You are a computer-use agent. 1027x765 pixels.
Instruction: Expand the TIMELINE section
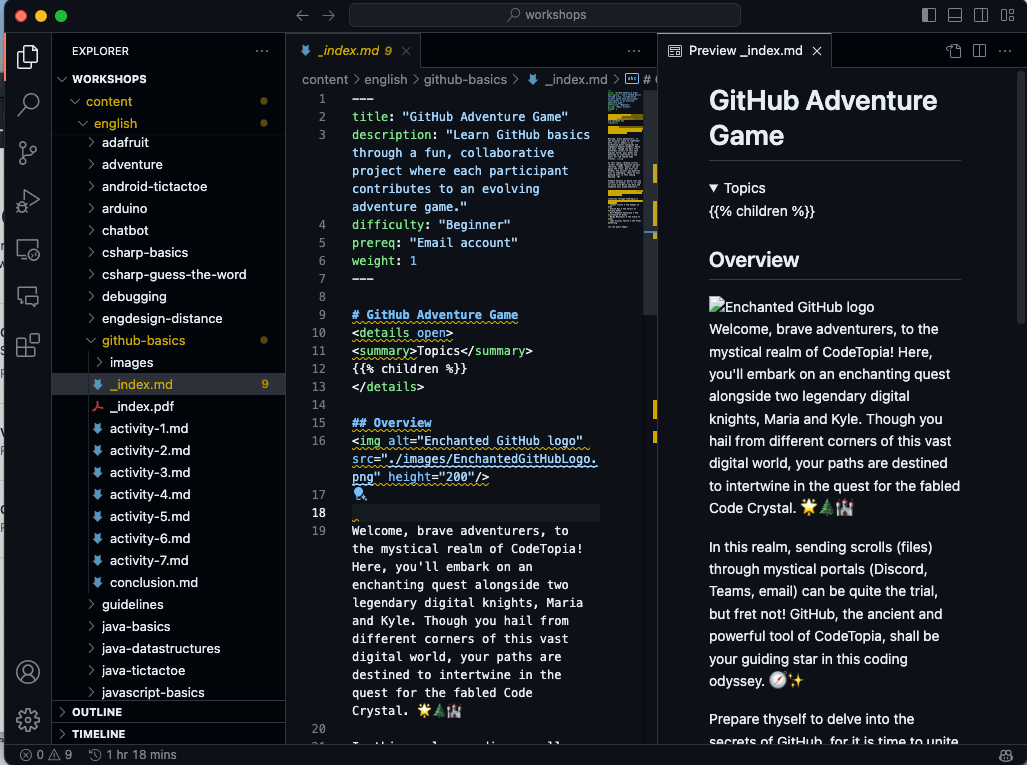click(x=98, y=734)
